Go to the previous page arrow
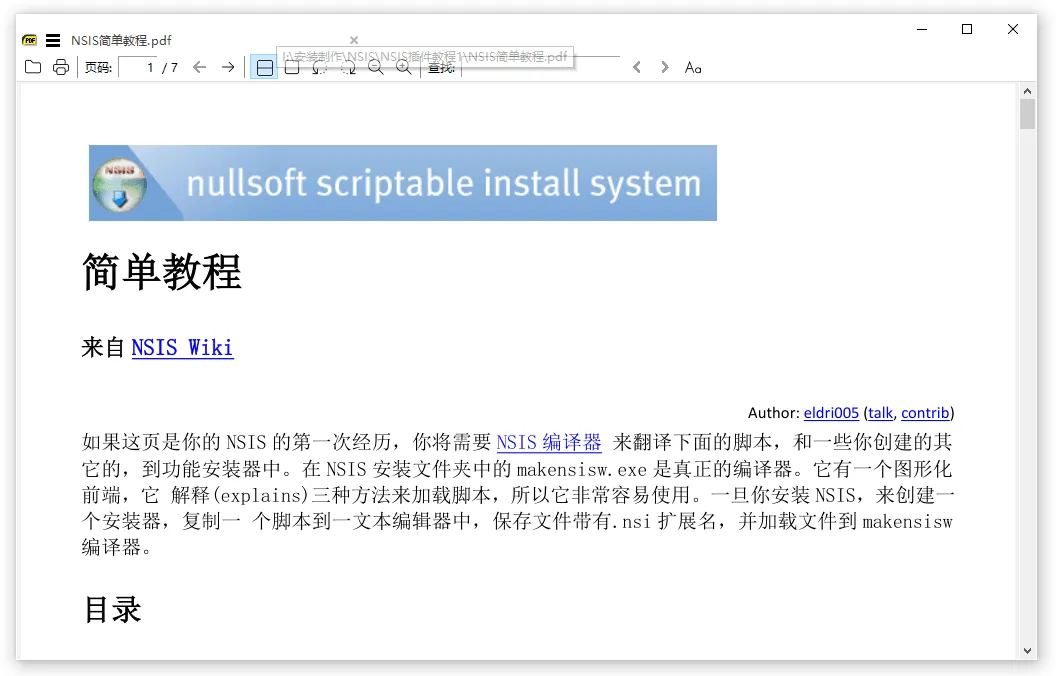 [x=199, y=67]
